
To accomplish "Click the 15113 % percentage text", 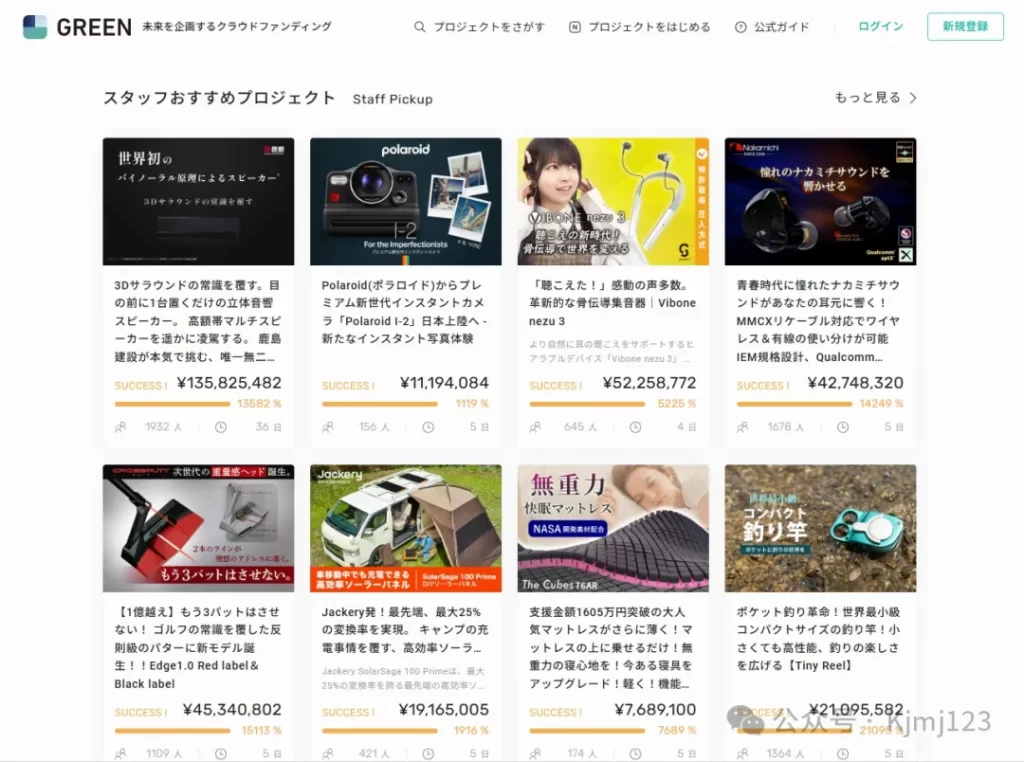I will tap(261, 731).
